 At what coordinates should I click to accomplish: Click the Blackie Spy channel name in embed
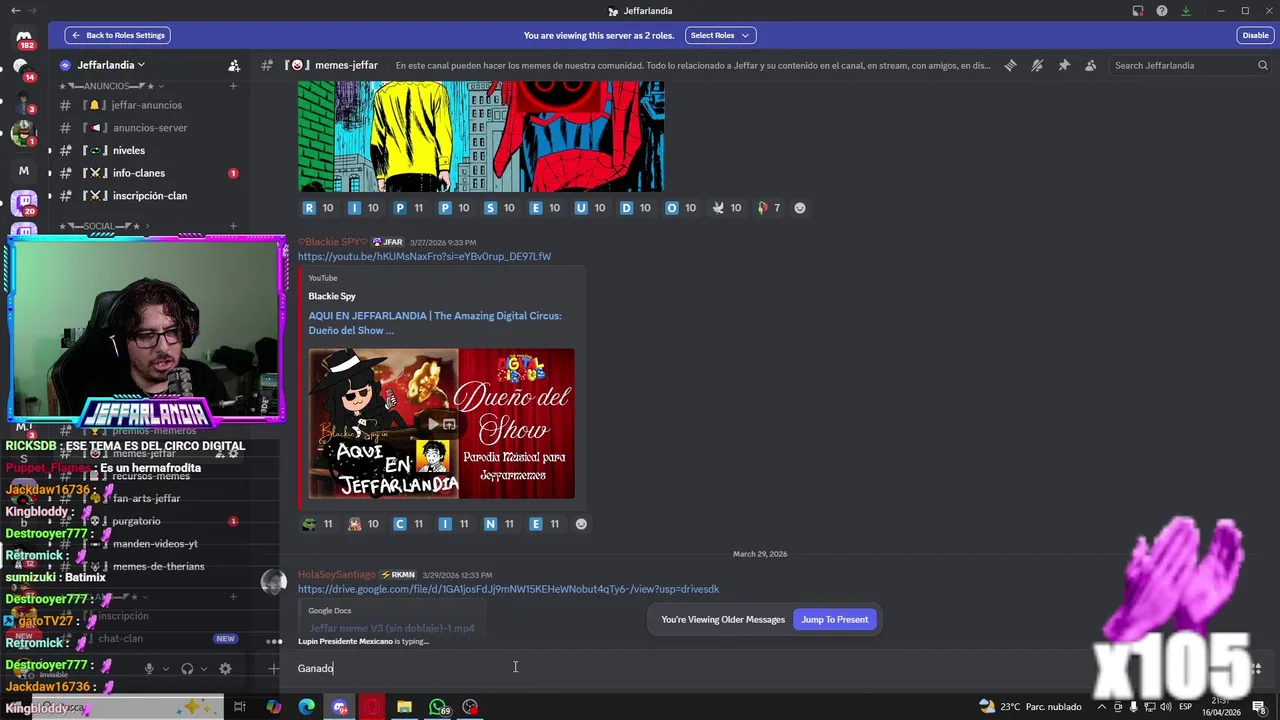click(x=332, y=296)
